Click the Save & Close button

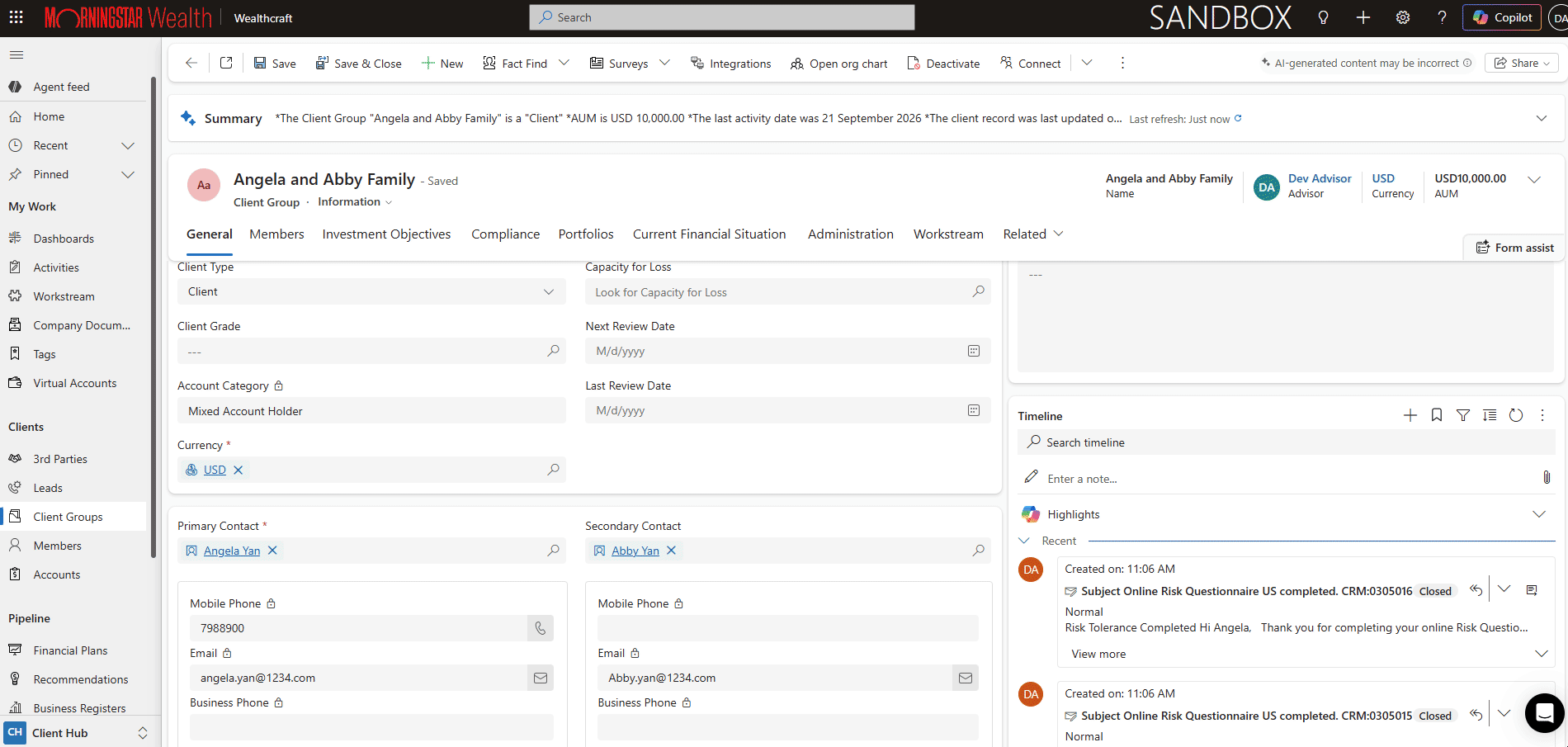pos(358,64)
